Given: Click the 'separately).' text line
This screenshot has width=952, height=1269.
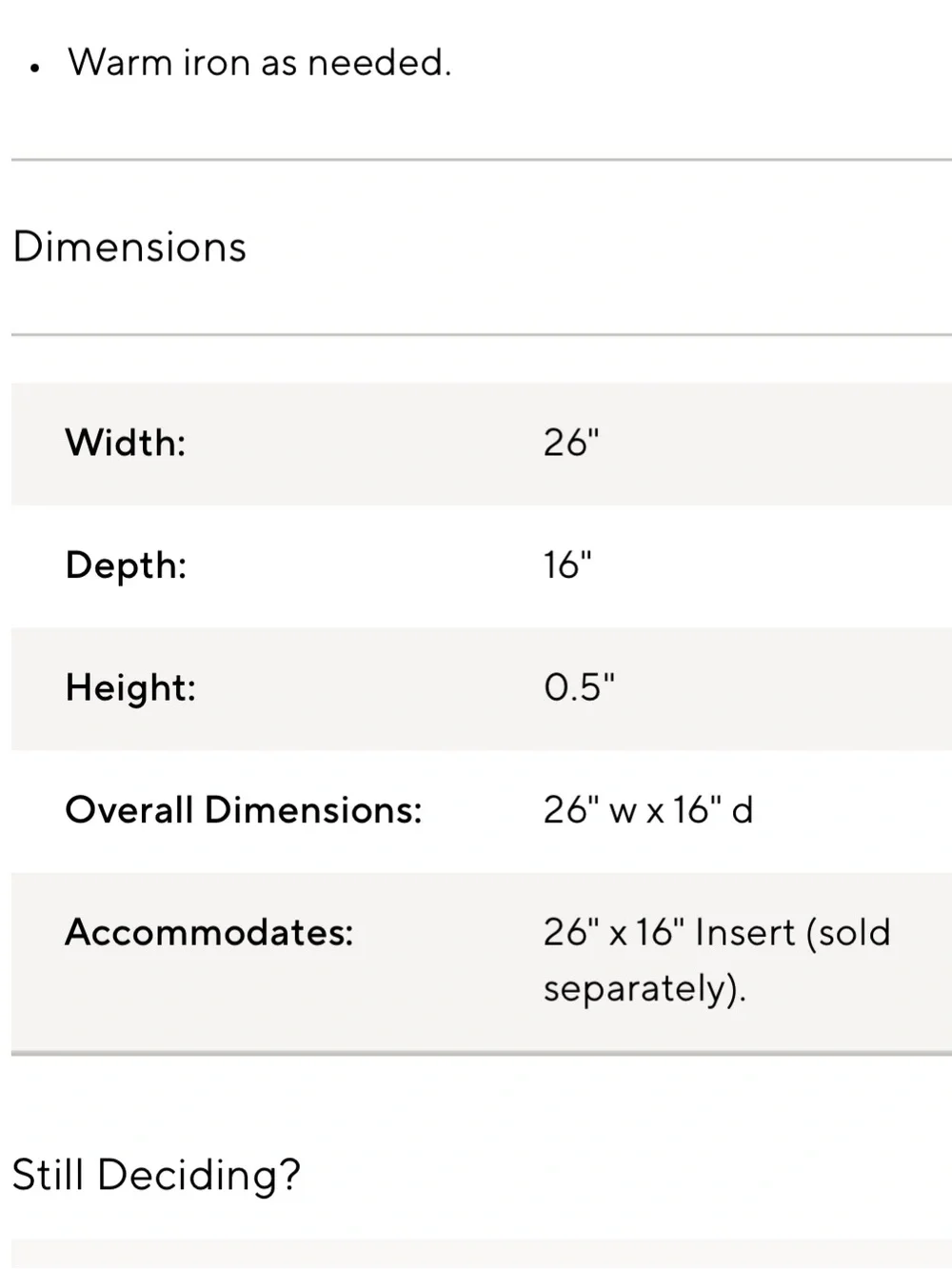Looking at the screenshot, I should point(645,988).
